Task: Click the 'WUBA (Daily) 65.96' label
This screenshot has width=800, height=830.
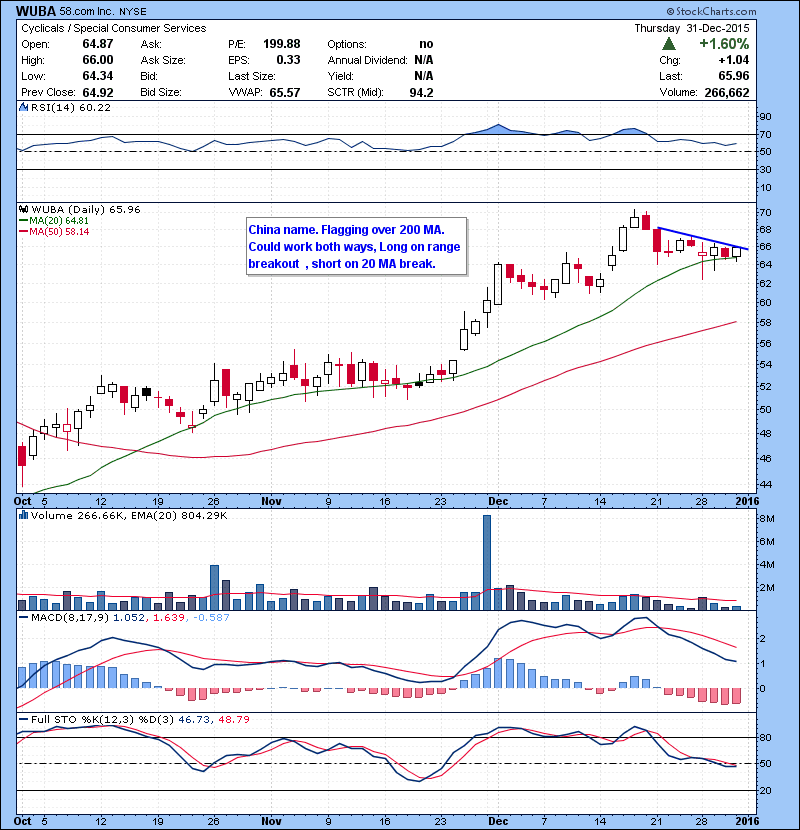Action: coord(86,210)
